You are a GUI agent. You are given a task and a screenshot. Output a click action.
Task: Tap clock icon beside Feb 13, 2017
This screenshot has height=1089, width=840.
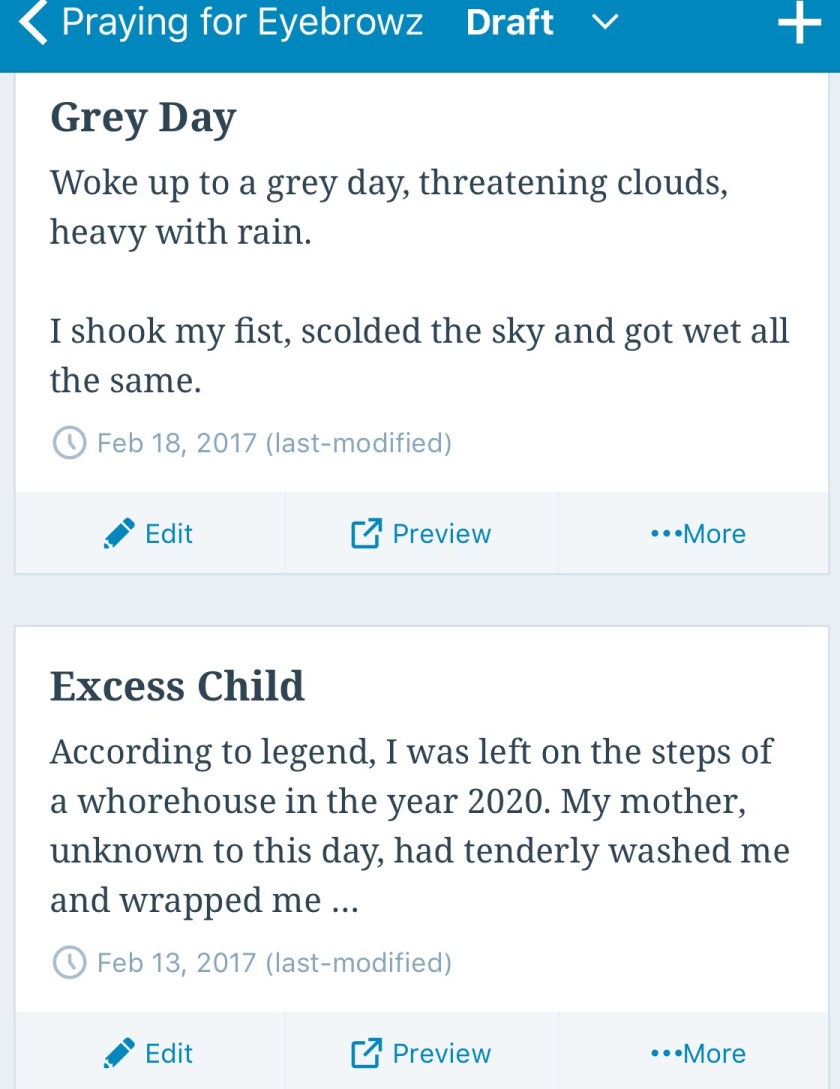[x=68, y=963]
